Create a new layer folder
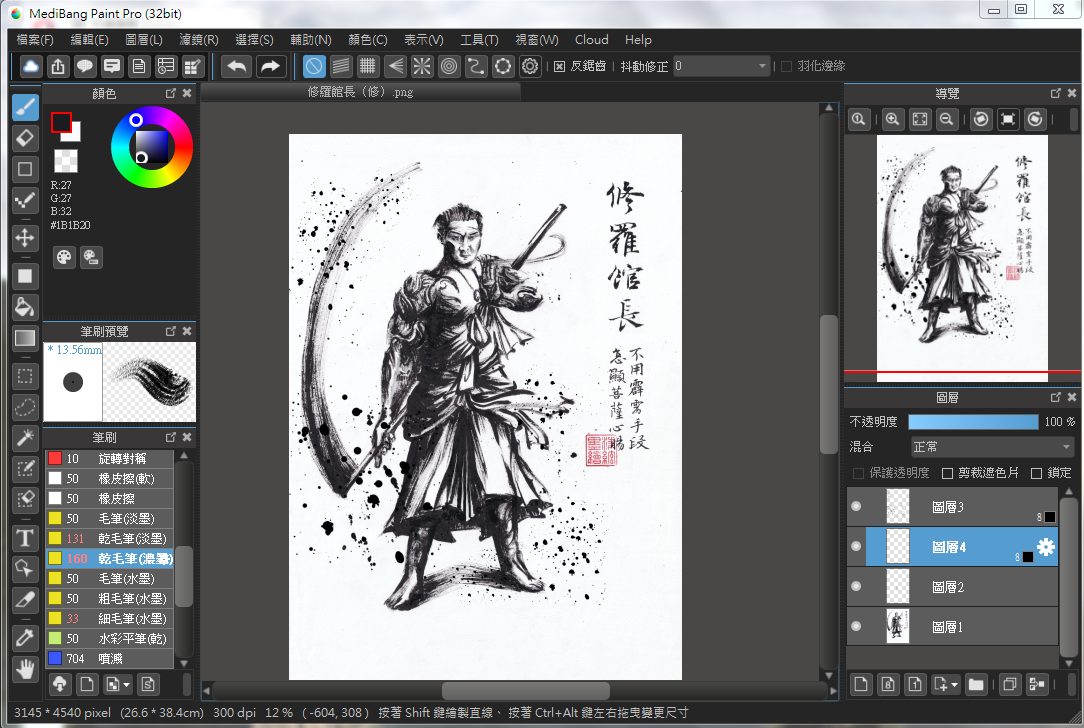This screenshot has height=728, width=1084. click(975, 684)
